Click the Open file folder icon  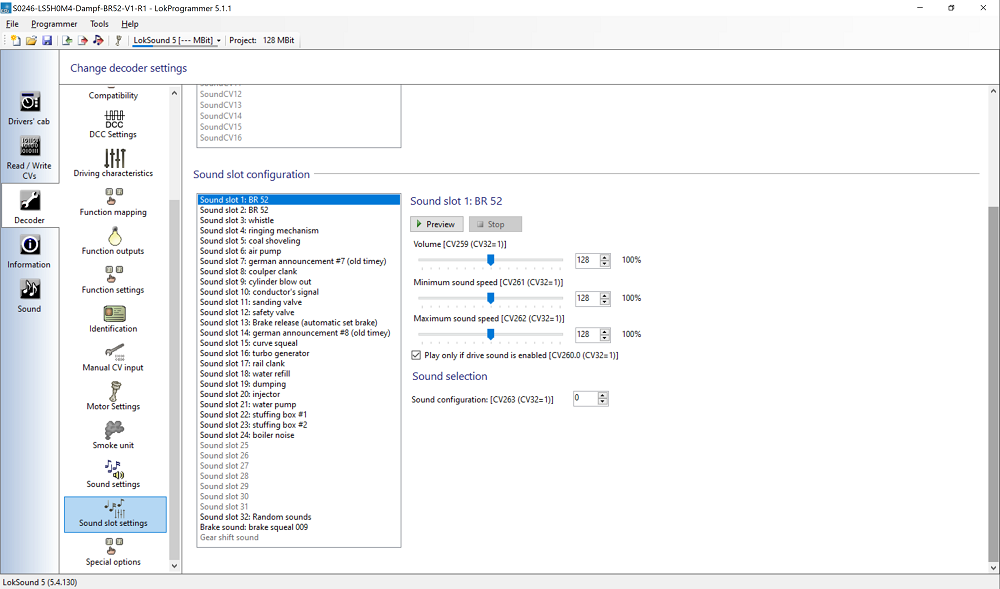31,41
